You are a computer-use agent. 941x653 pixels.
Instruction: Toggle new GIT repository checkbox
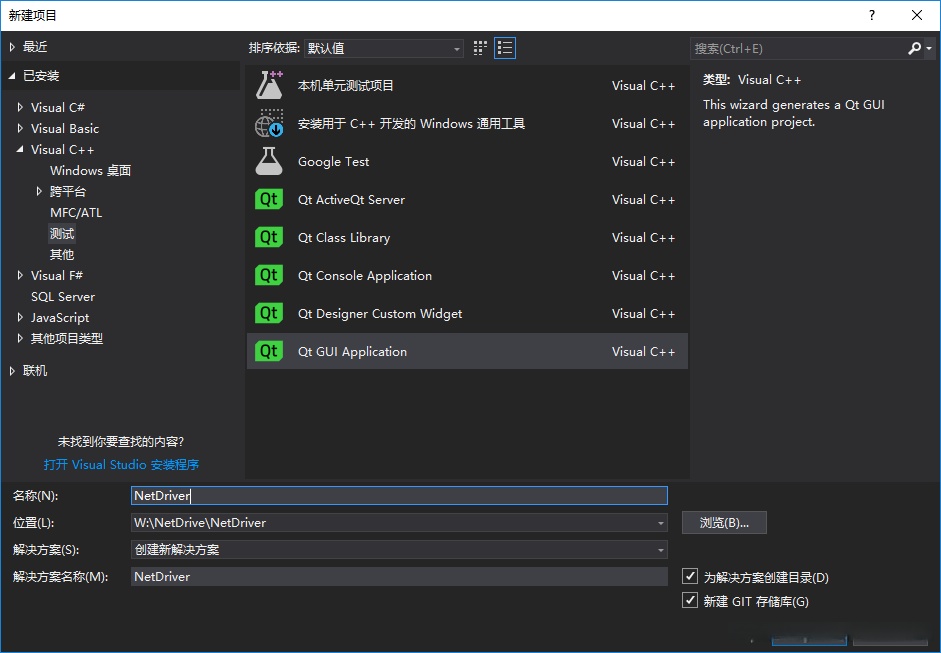tap(690, 600)
